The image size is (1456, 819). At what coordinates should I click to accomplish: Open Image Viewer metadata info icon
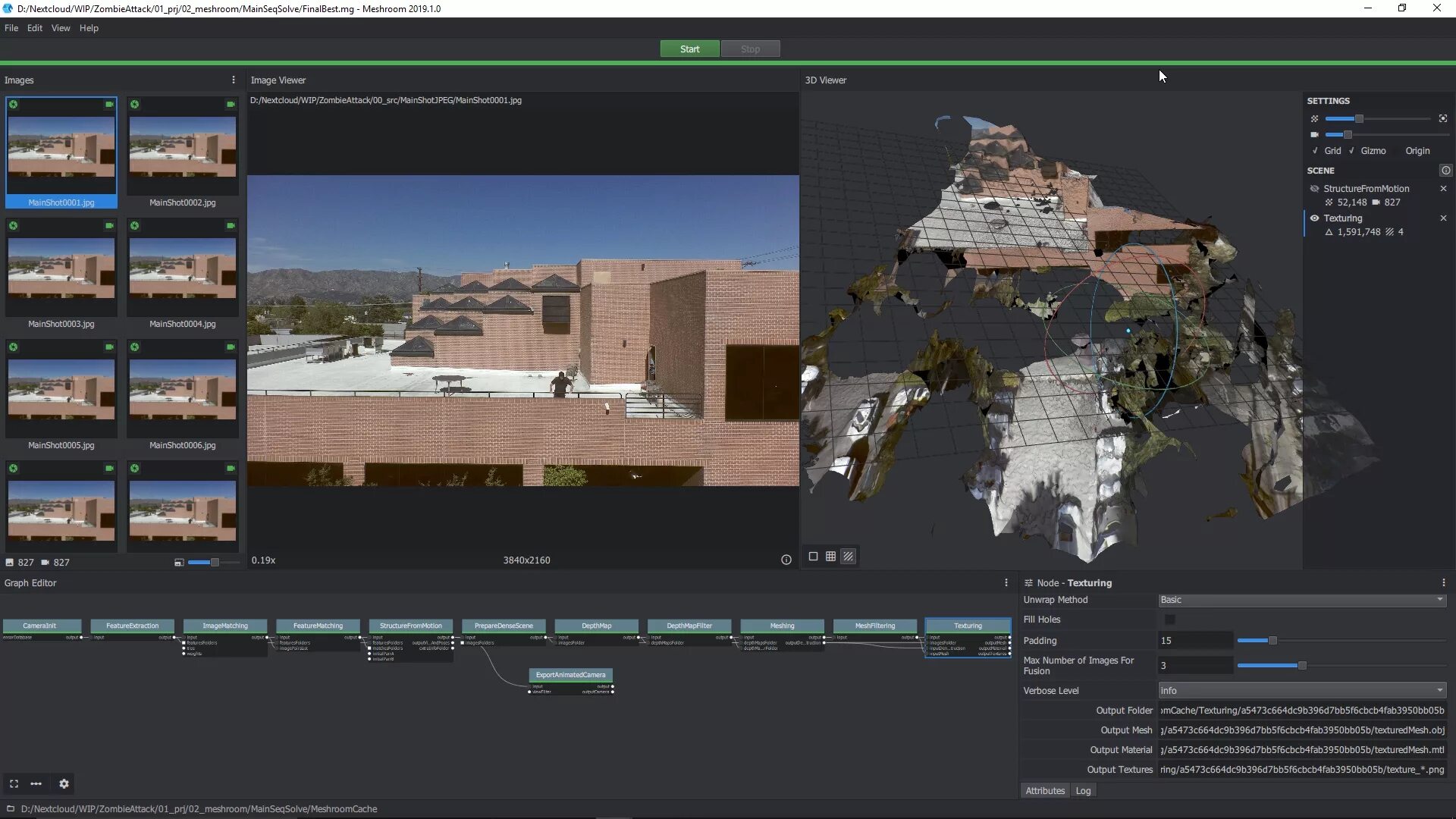tap(786, 560)
